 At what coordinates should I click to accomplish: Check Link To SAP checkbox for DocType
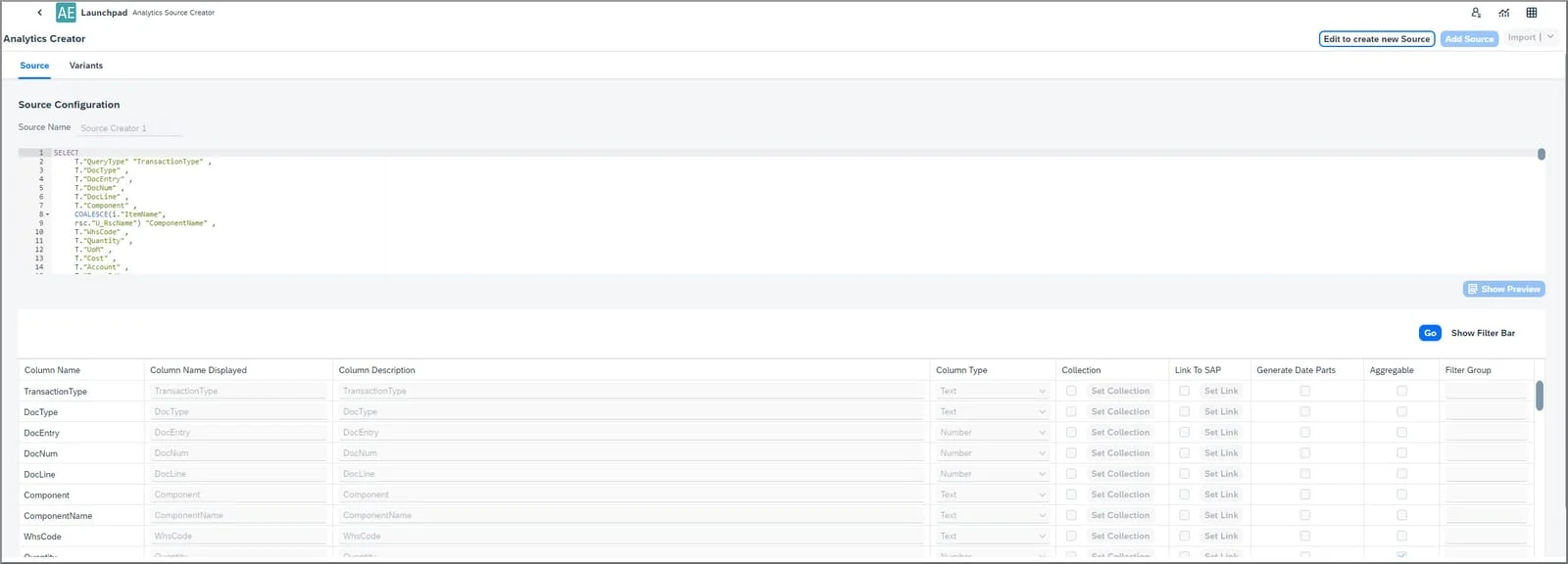(x=1184, y=411)
